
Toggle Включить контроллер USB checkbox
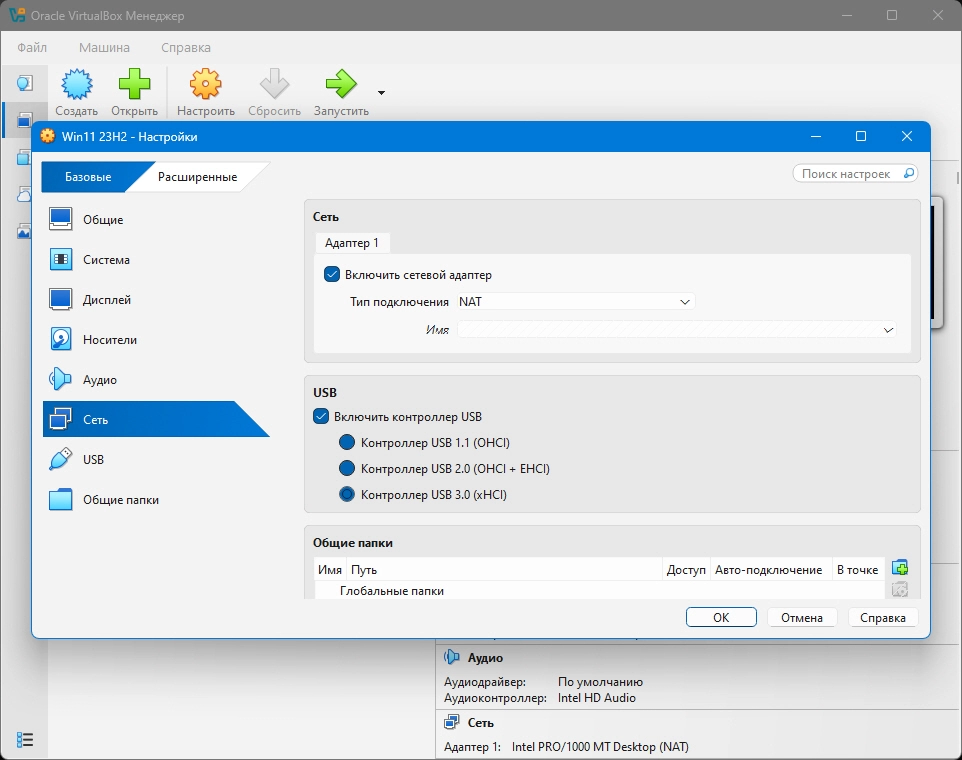click(x=321, y=416)
